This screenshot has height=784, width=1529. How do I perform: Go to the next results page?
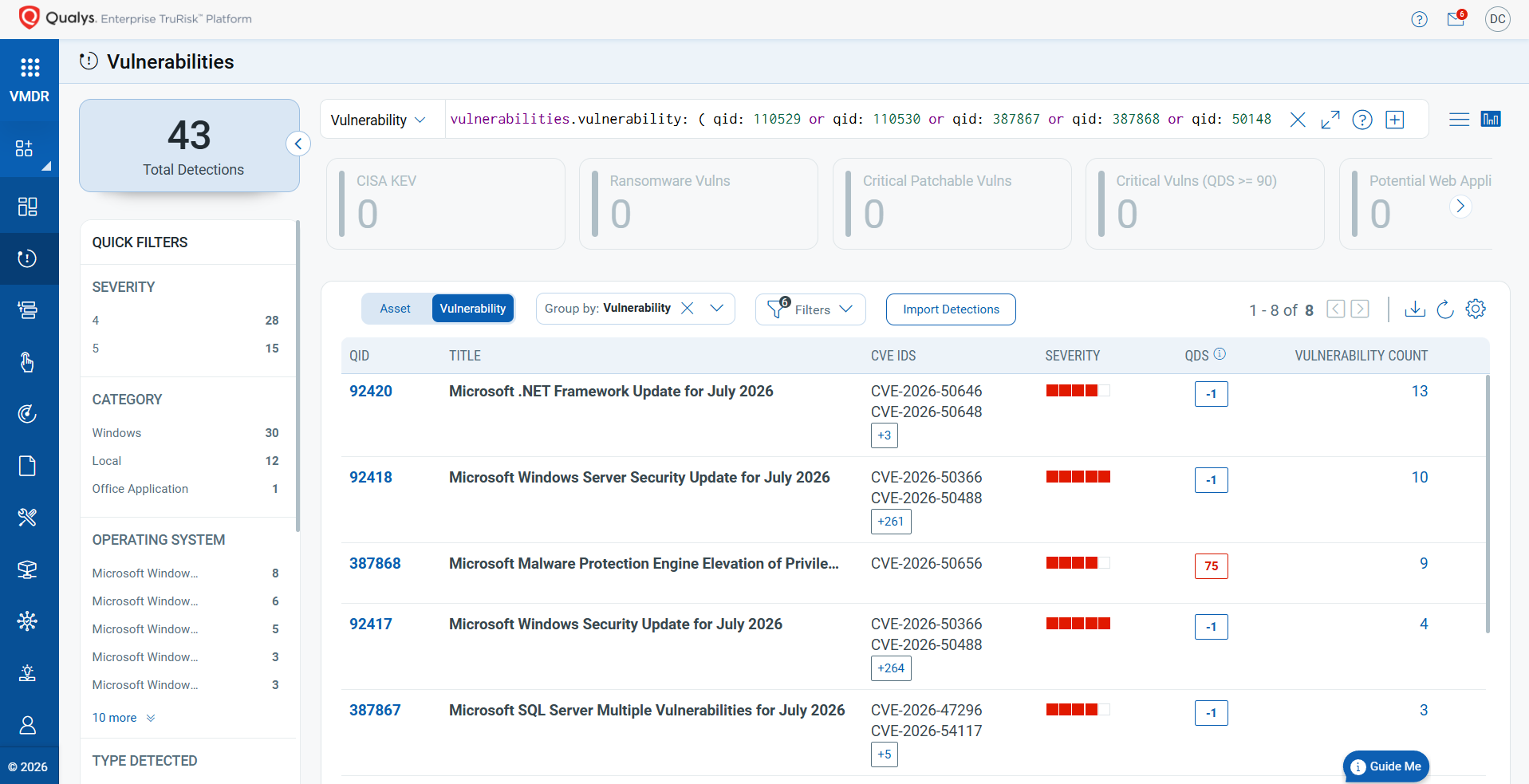(1360, 309)
